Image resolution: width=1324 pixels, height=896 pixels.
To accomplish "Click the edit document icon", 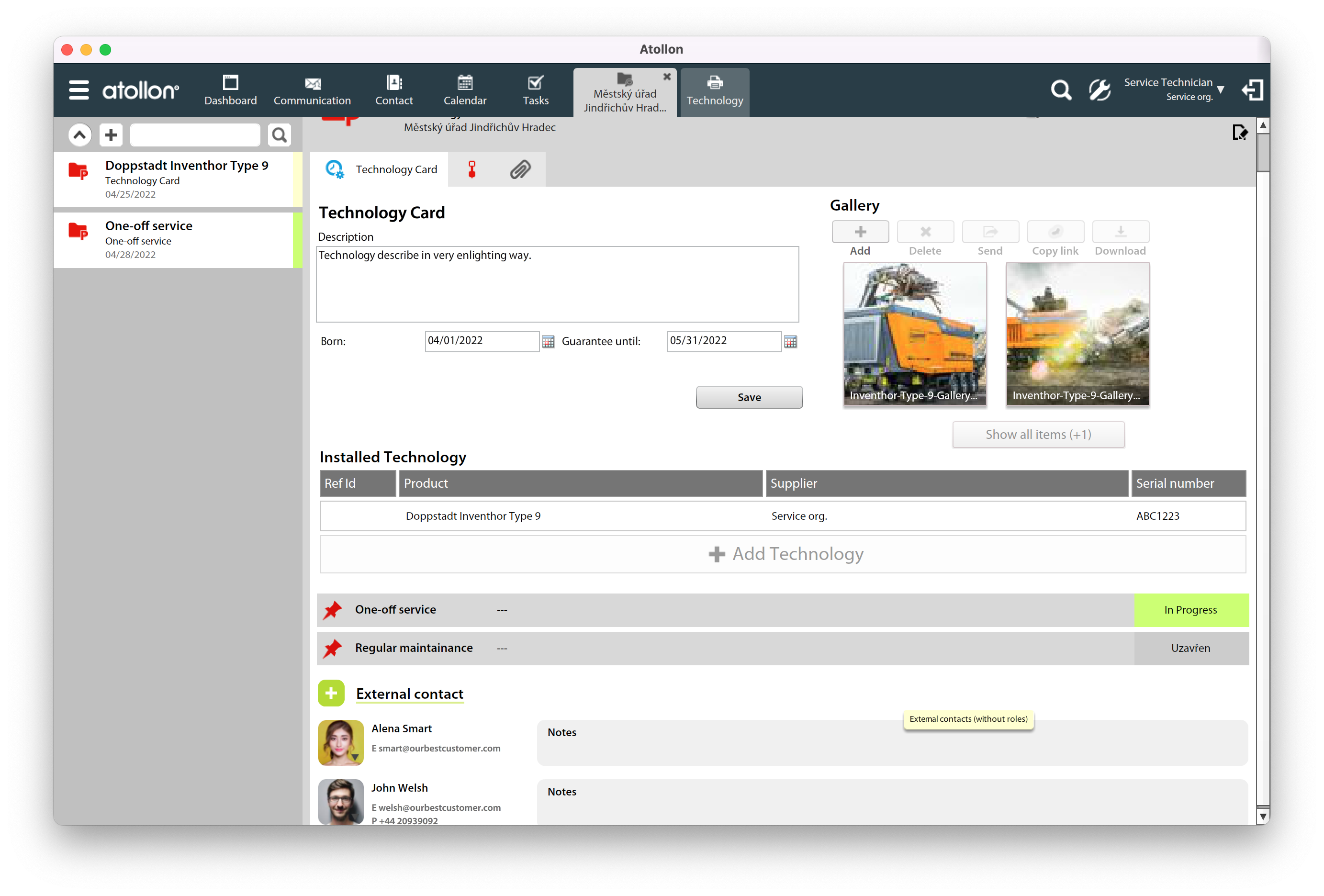I will point(1239,133).
